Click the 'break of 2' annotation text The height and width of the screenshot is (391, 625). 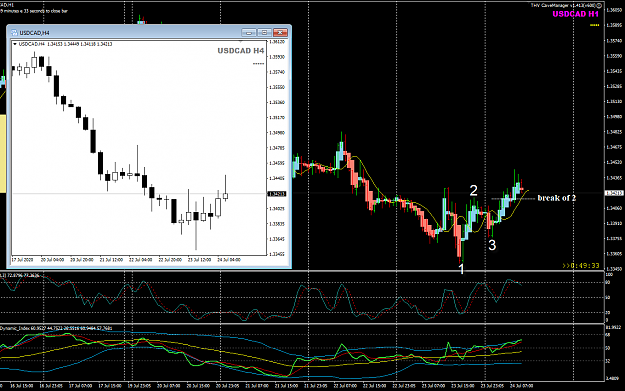[556, 198]
